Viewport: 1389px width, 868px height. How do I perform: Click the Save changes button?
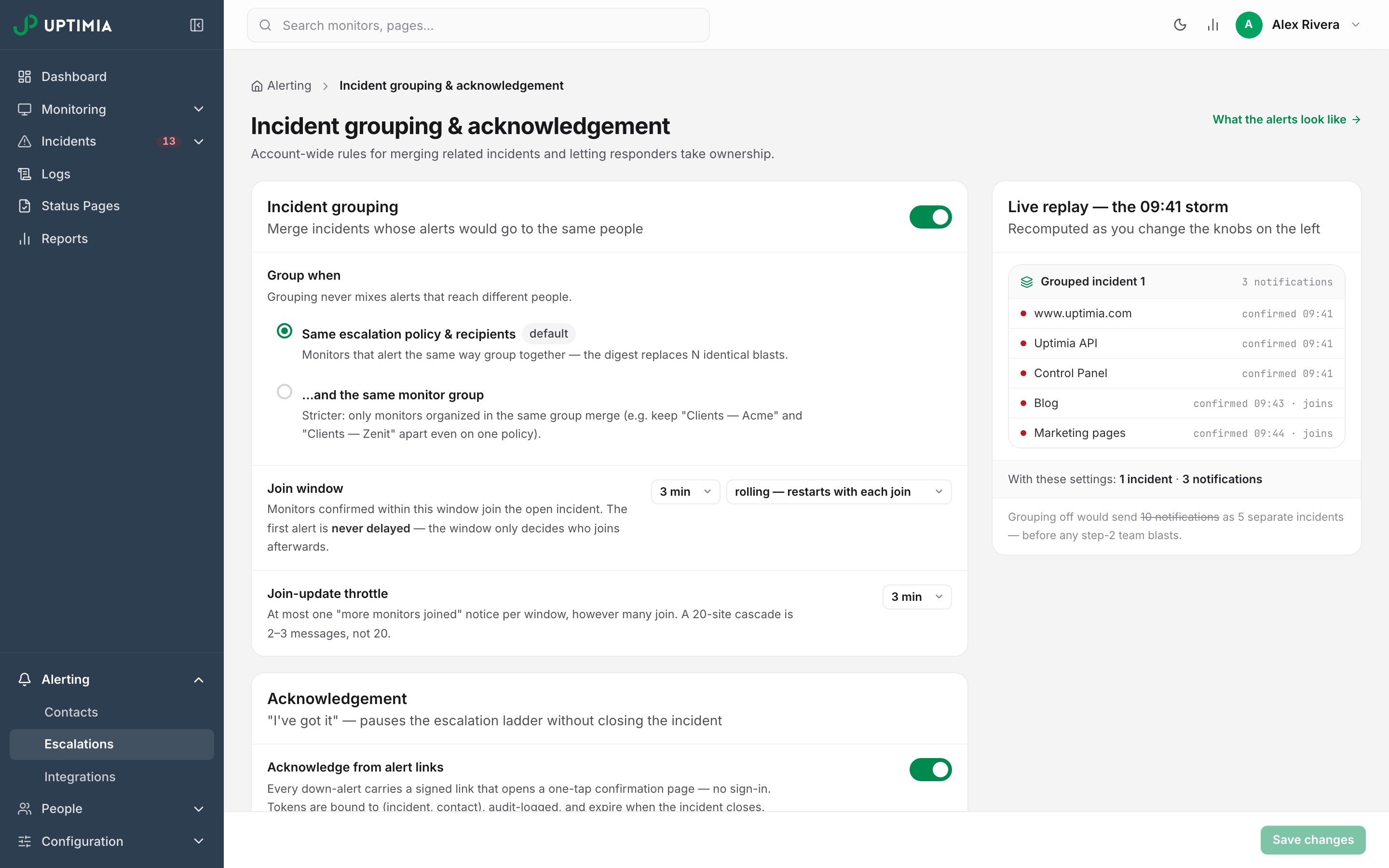pyautogui.click(x=1313, y=839)
